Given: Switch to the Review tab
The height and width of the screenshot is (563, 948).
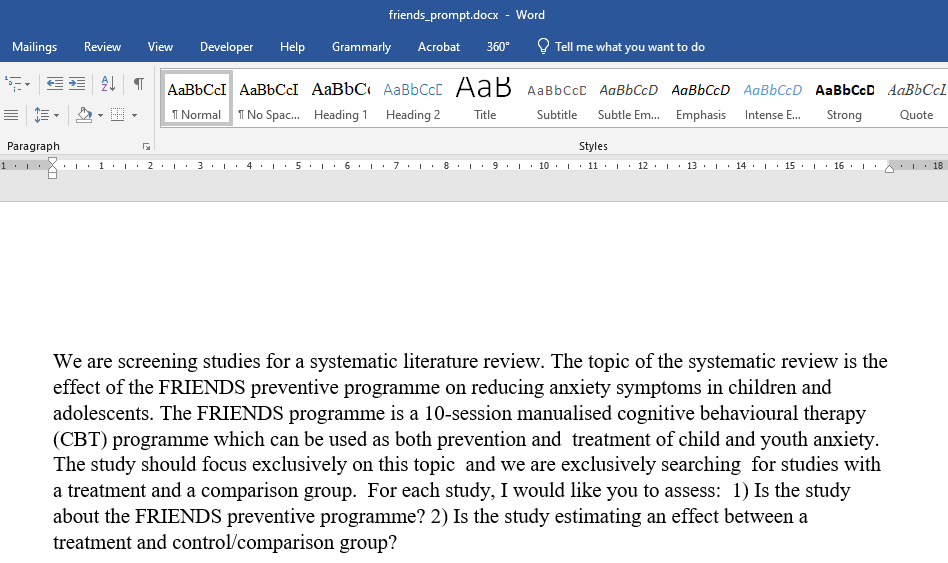Looking at the screenshot, I should pyautogui.click(x=102, y=47).
